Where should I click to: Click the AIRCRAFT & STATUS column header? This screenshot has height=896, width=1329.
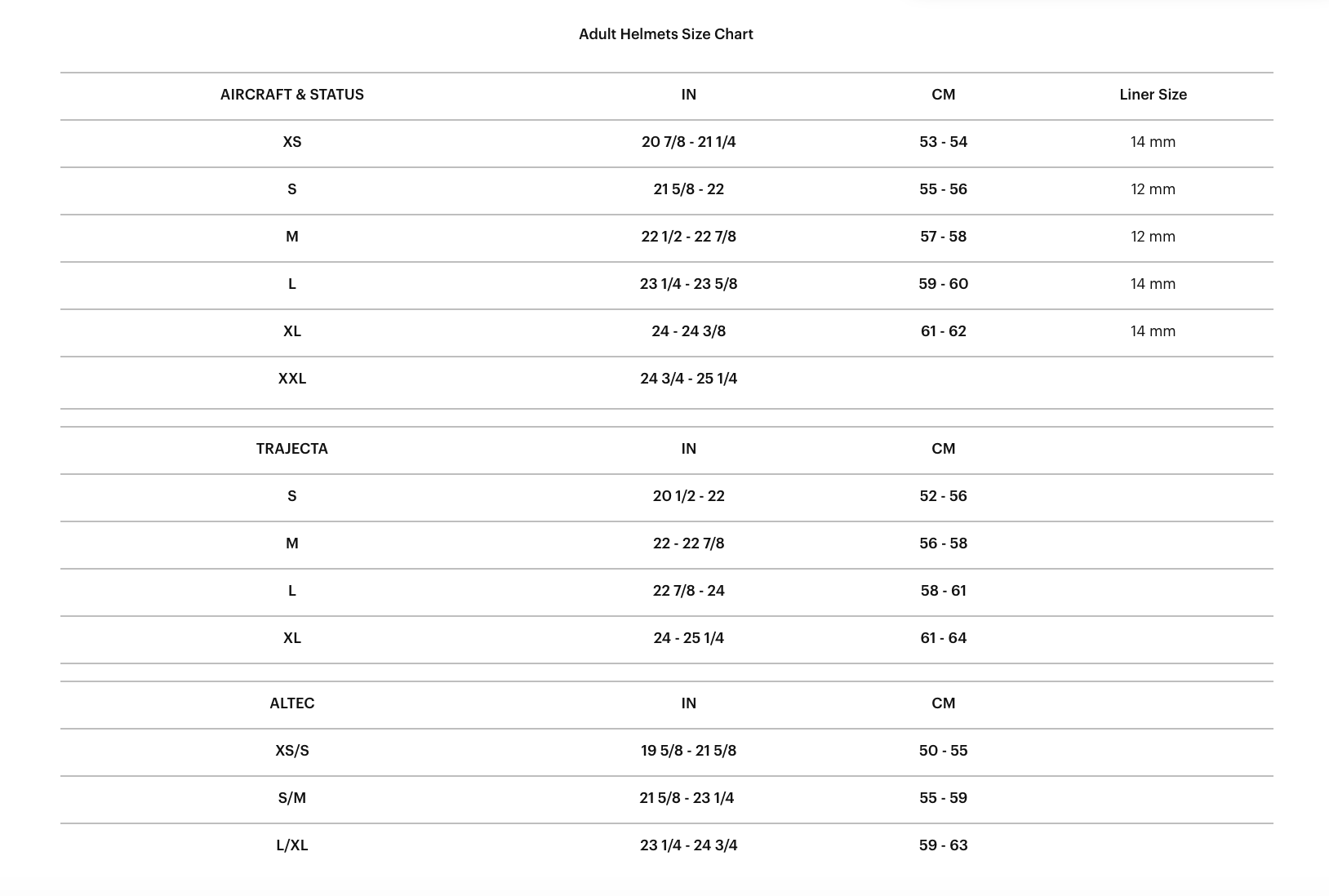(x=291, y=95)
